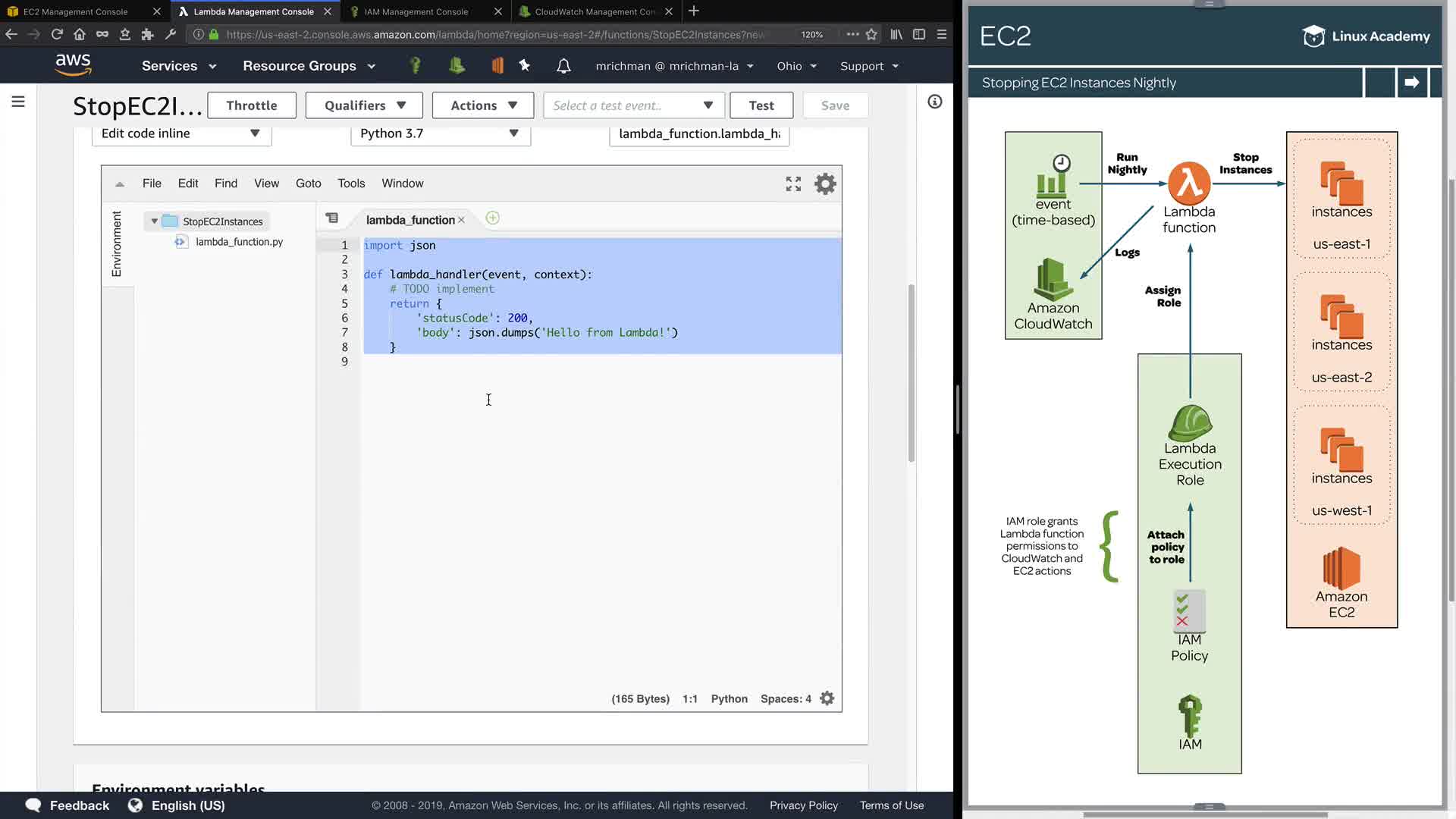1456x819 pixels.
Task: Click the info circle icon
Action: pyautogui.click(x=934, y=102)
